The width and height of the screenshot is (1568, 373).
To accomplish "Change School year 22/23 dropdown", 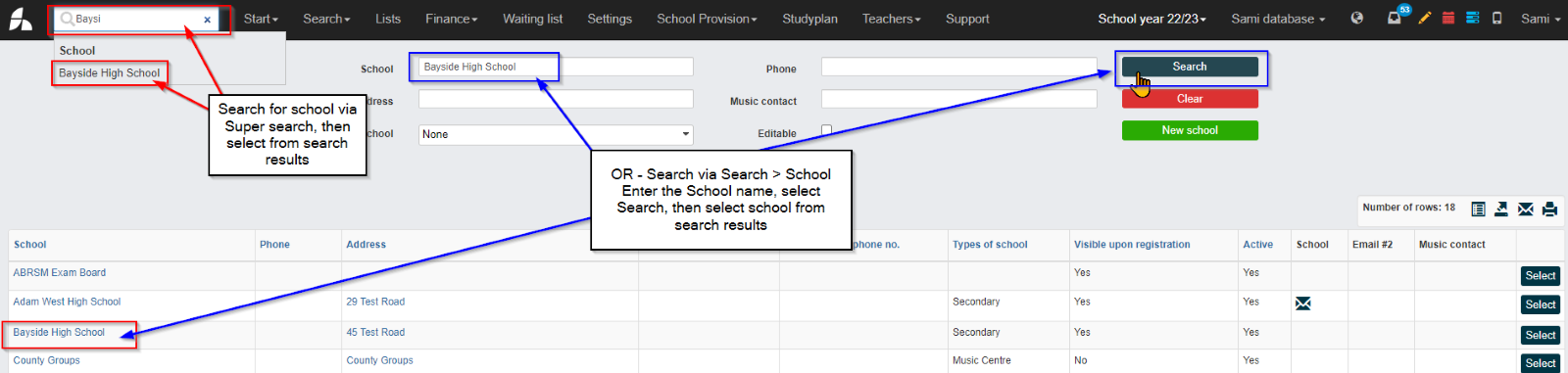I will pos(1151,19).
